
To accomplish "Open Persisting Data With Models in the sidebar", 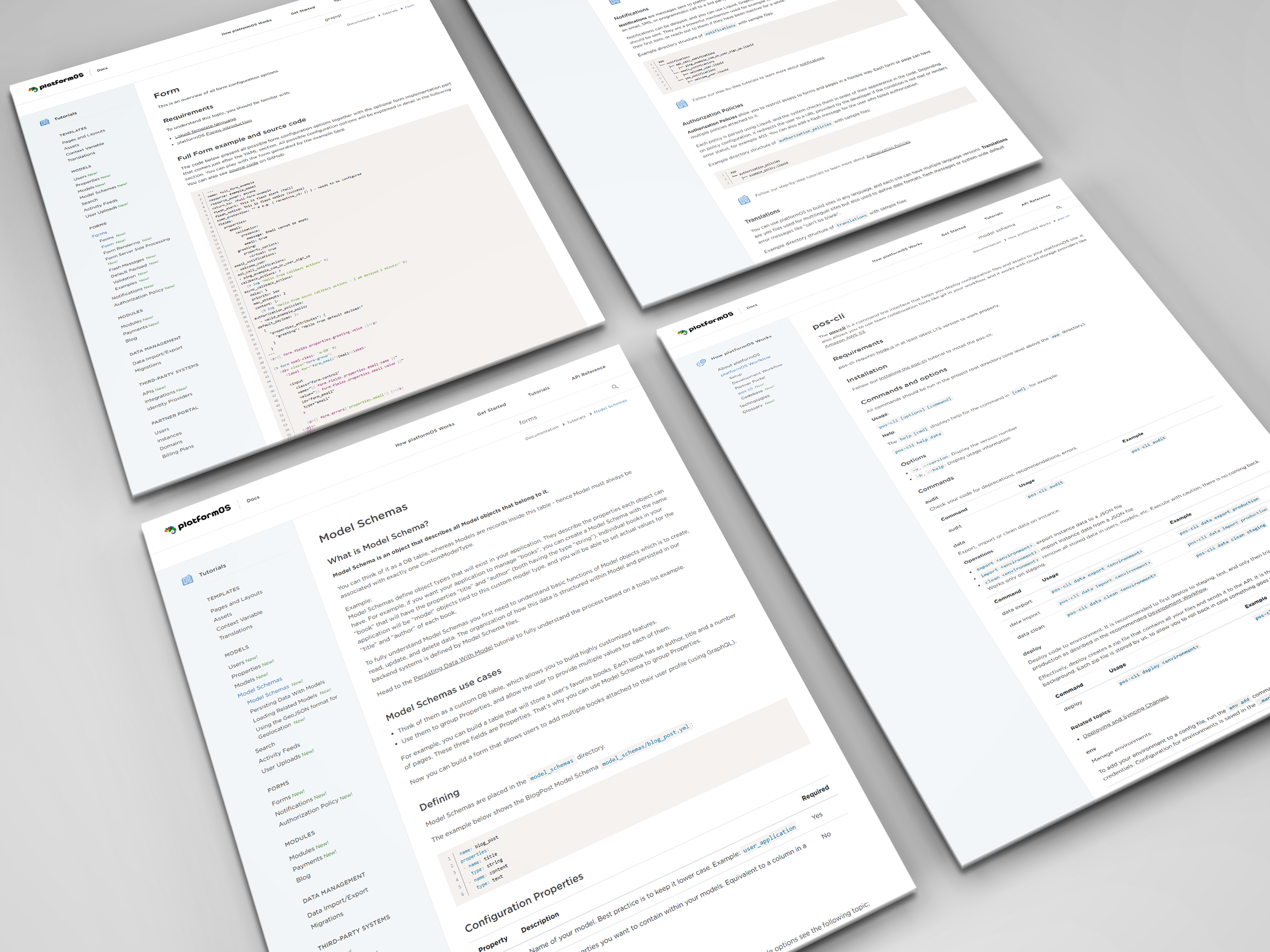I will (287, 697).
